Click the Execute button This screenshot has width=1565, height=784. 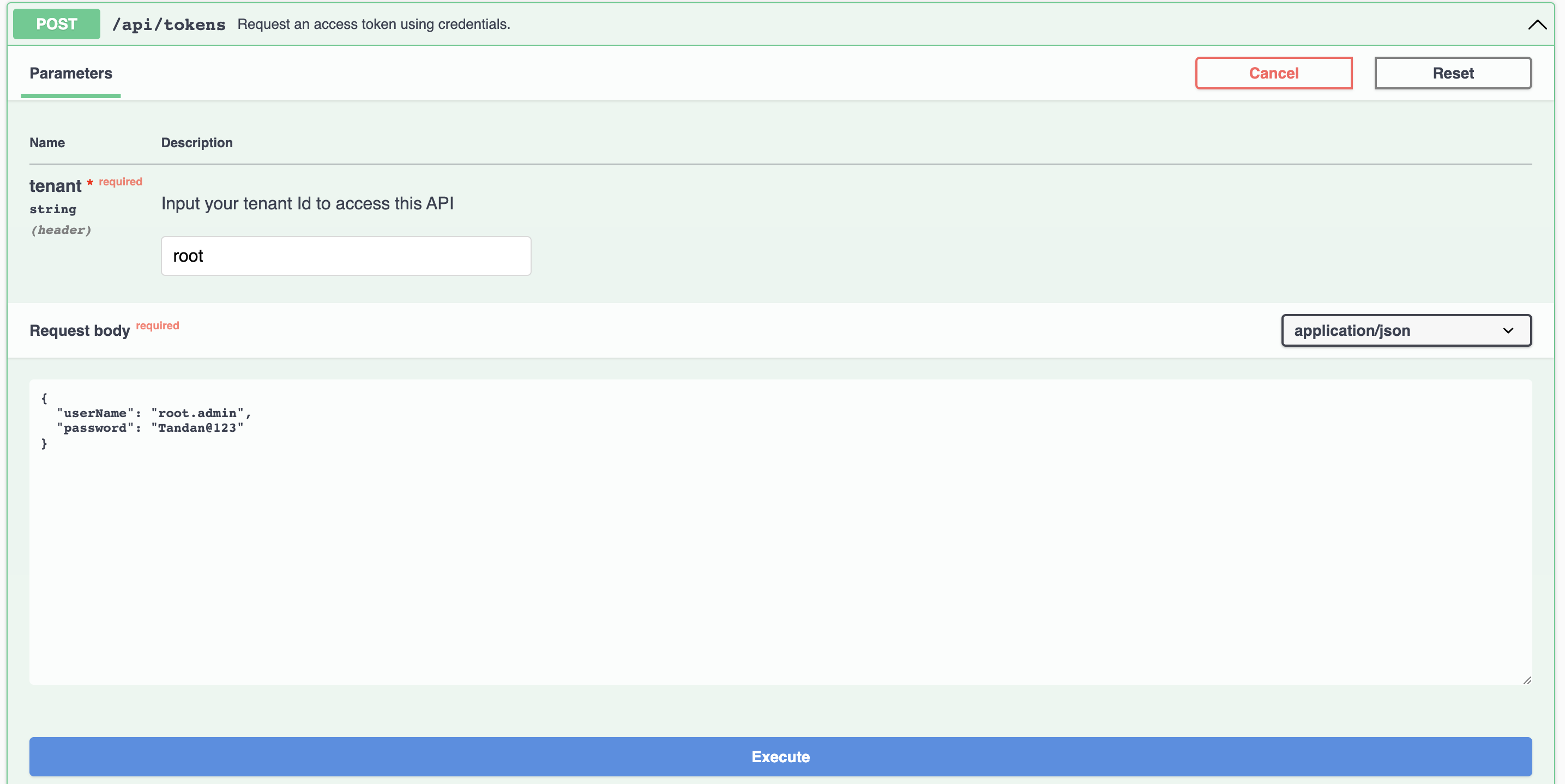pos(780,756)
